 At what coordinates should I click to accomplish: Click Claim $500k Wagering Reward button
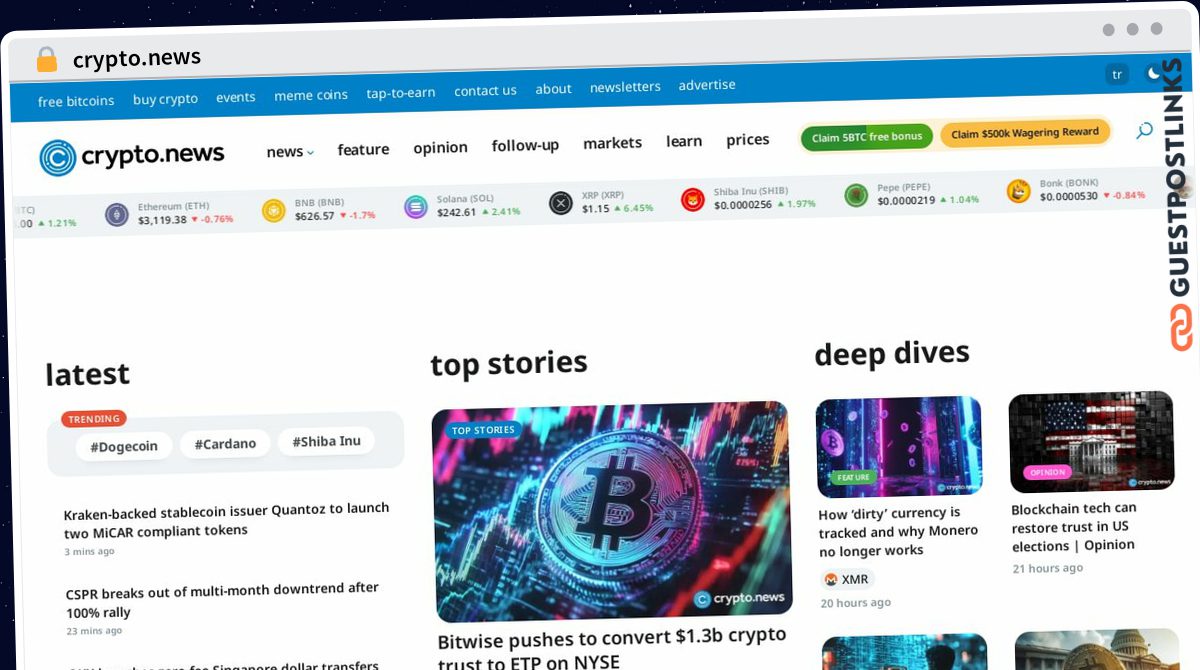1025,133
